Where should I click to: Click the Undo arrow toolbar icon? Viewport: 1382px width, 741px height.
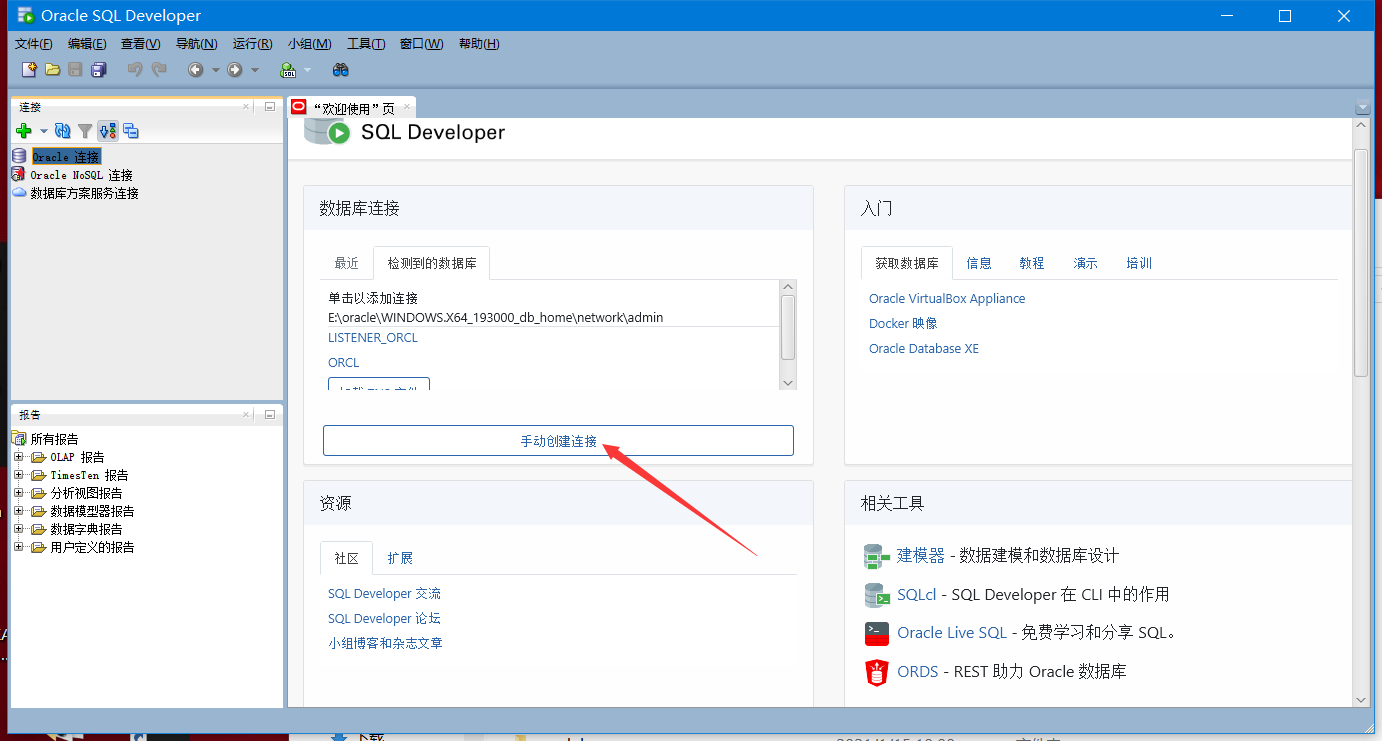pos(135,70)
